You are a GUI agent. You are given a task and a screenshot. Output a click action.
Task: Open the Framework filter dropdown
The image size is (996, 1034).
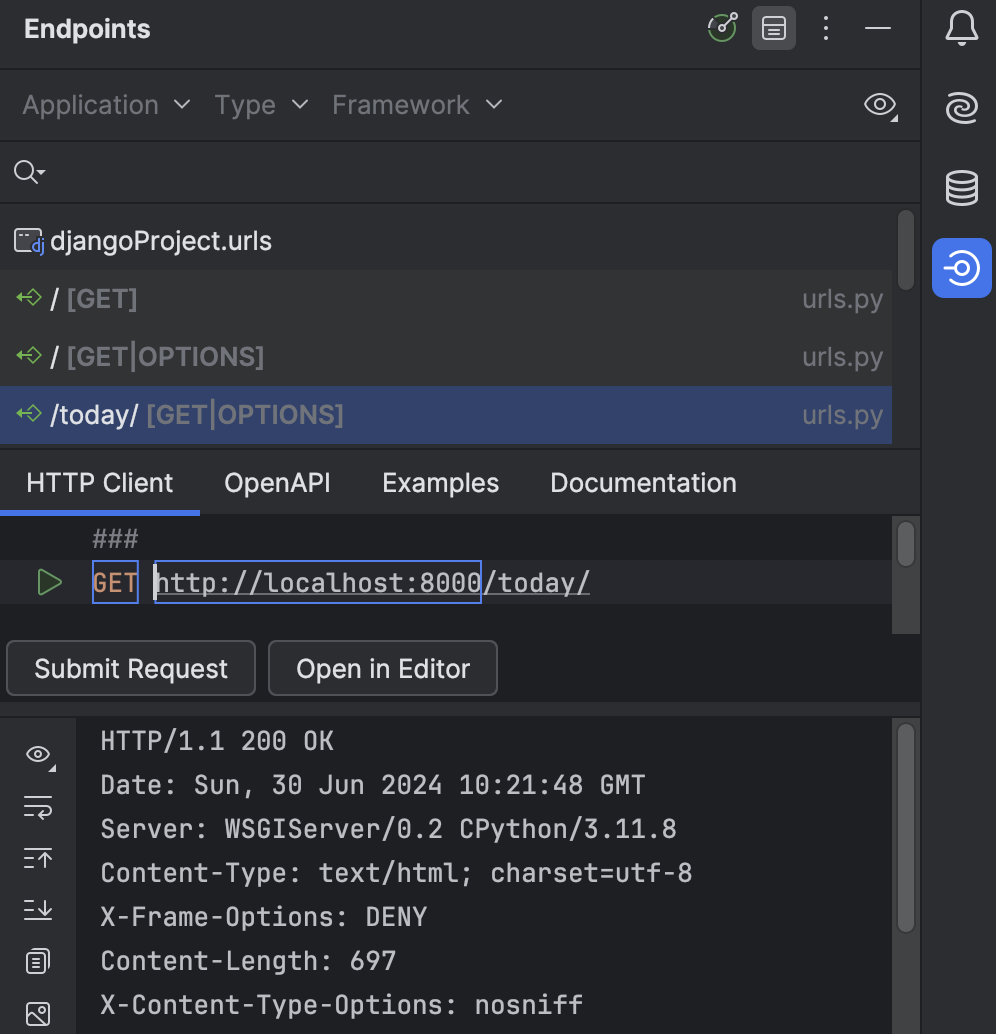[416, 105]
